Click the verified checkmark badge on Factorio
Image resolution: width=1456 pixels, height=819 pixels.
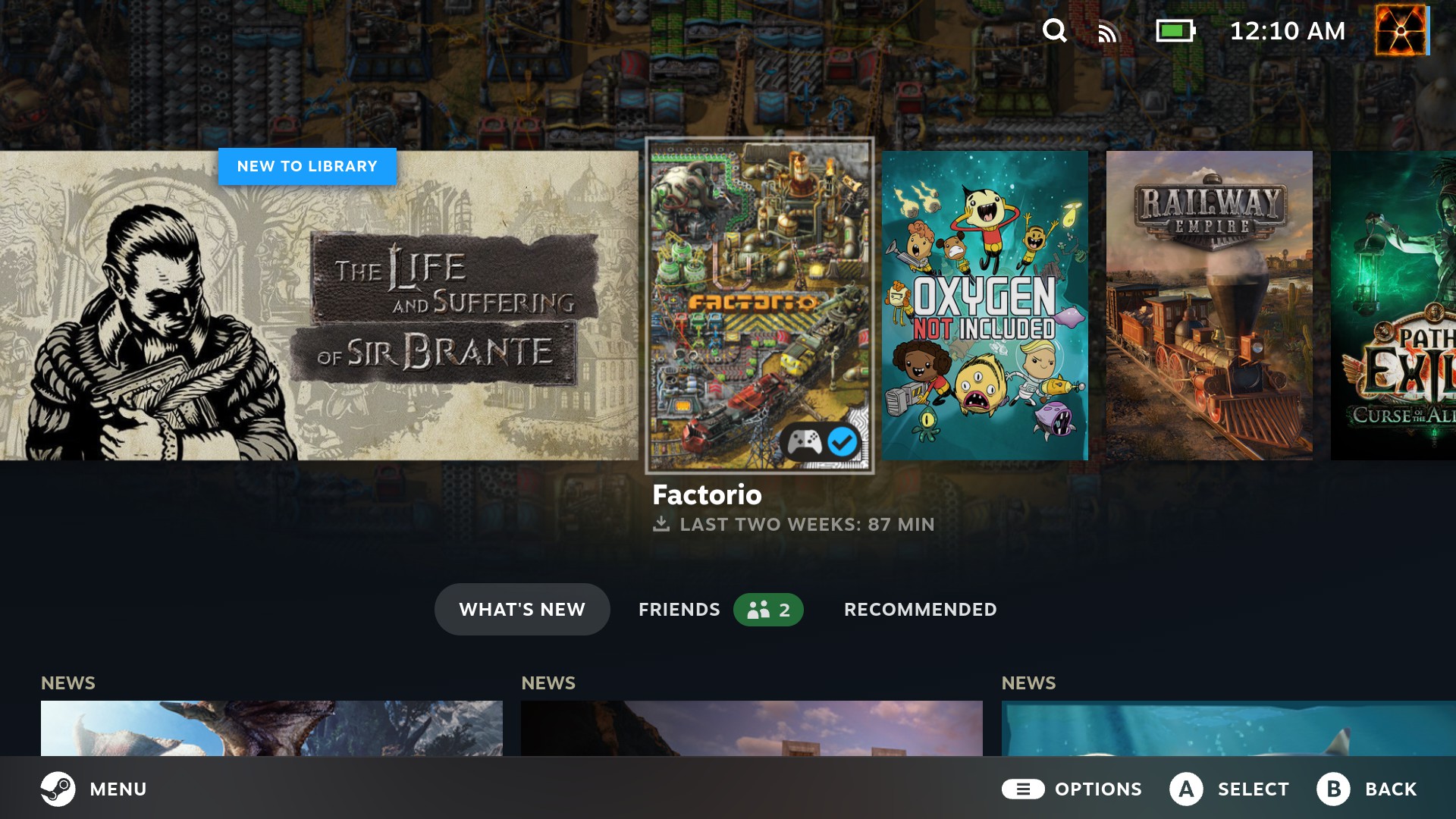pyautogui.click(x=842, y=441)
